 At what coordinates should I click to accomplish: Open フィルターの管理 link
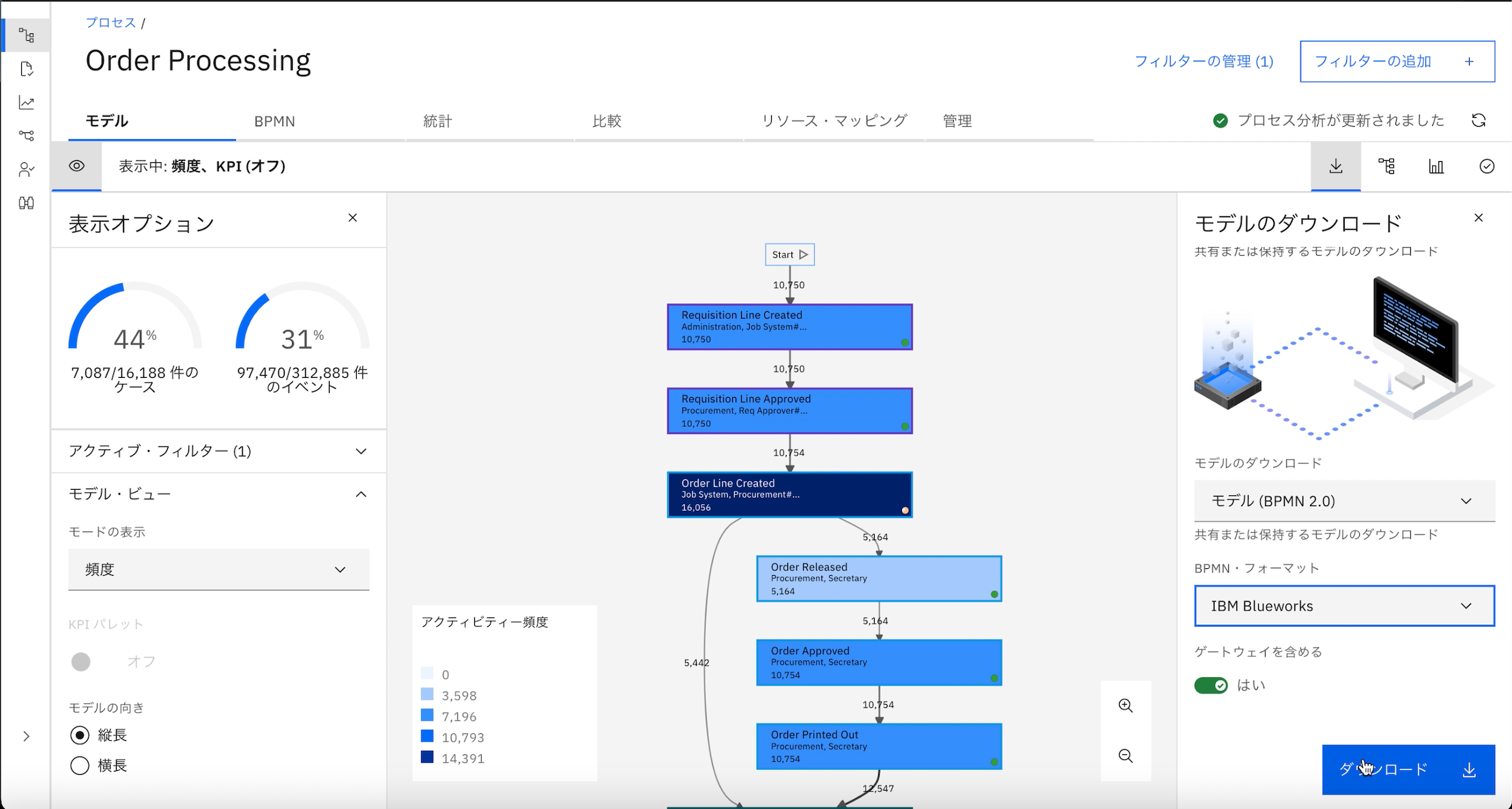tap(1205, 61)
